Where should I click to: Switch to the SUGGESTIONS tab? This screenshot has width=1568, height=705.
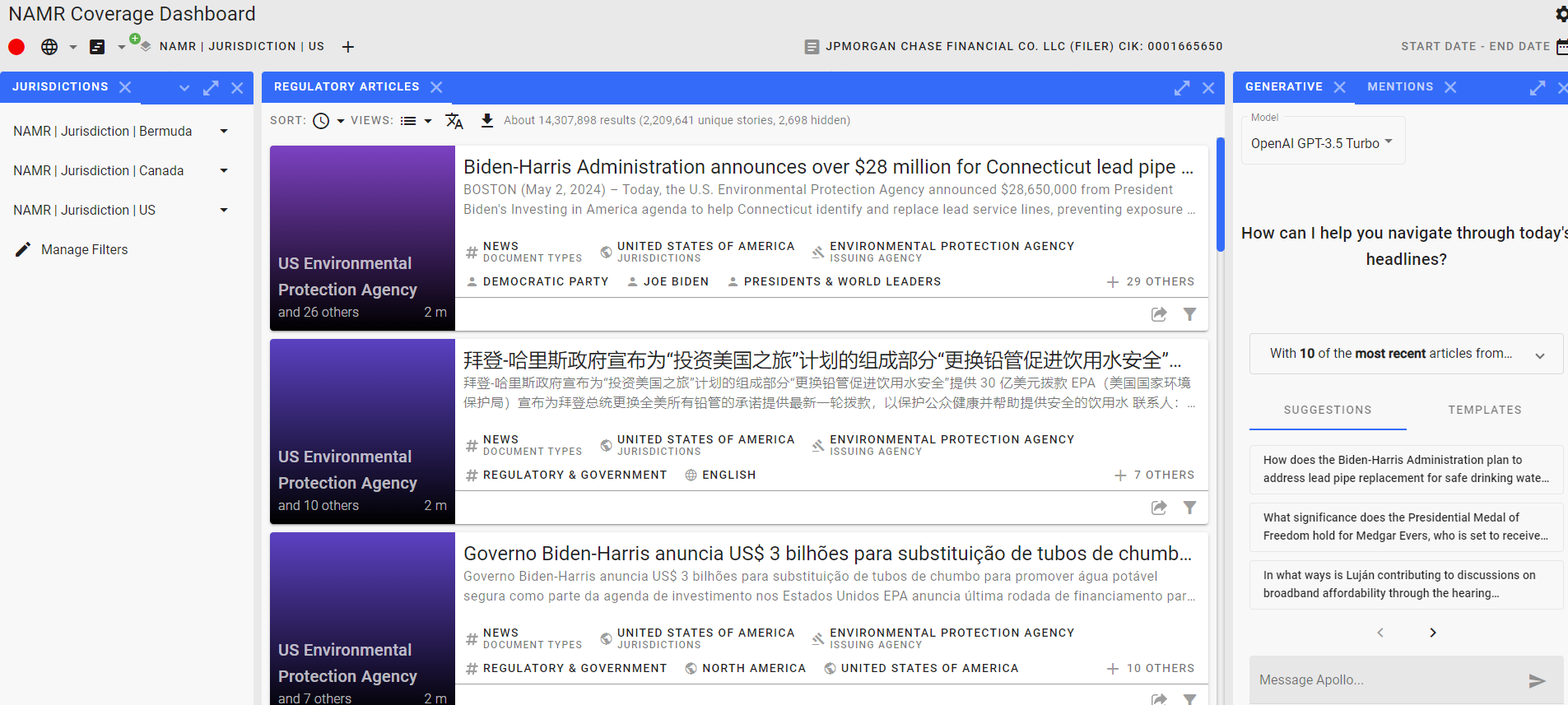tap(1328, 410)
